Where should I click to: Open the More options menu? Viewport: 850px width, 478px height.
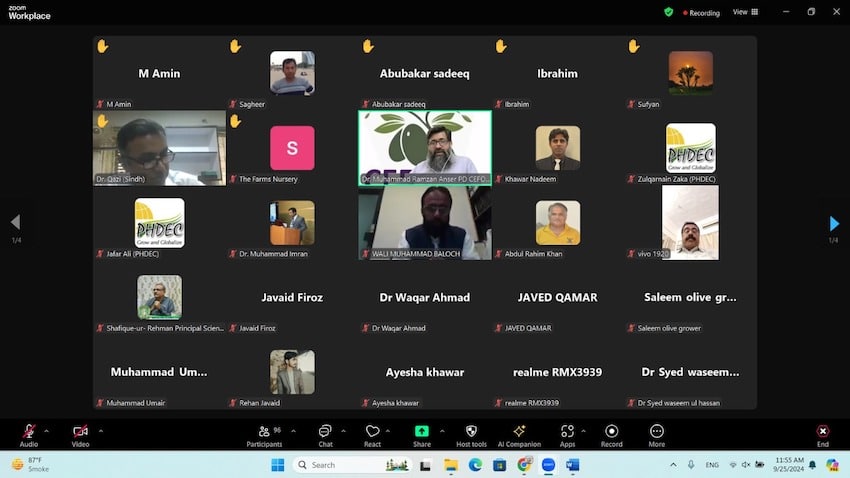tap(656, 431)
